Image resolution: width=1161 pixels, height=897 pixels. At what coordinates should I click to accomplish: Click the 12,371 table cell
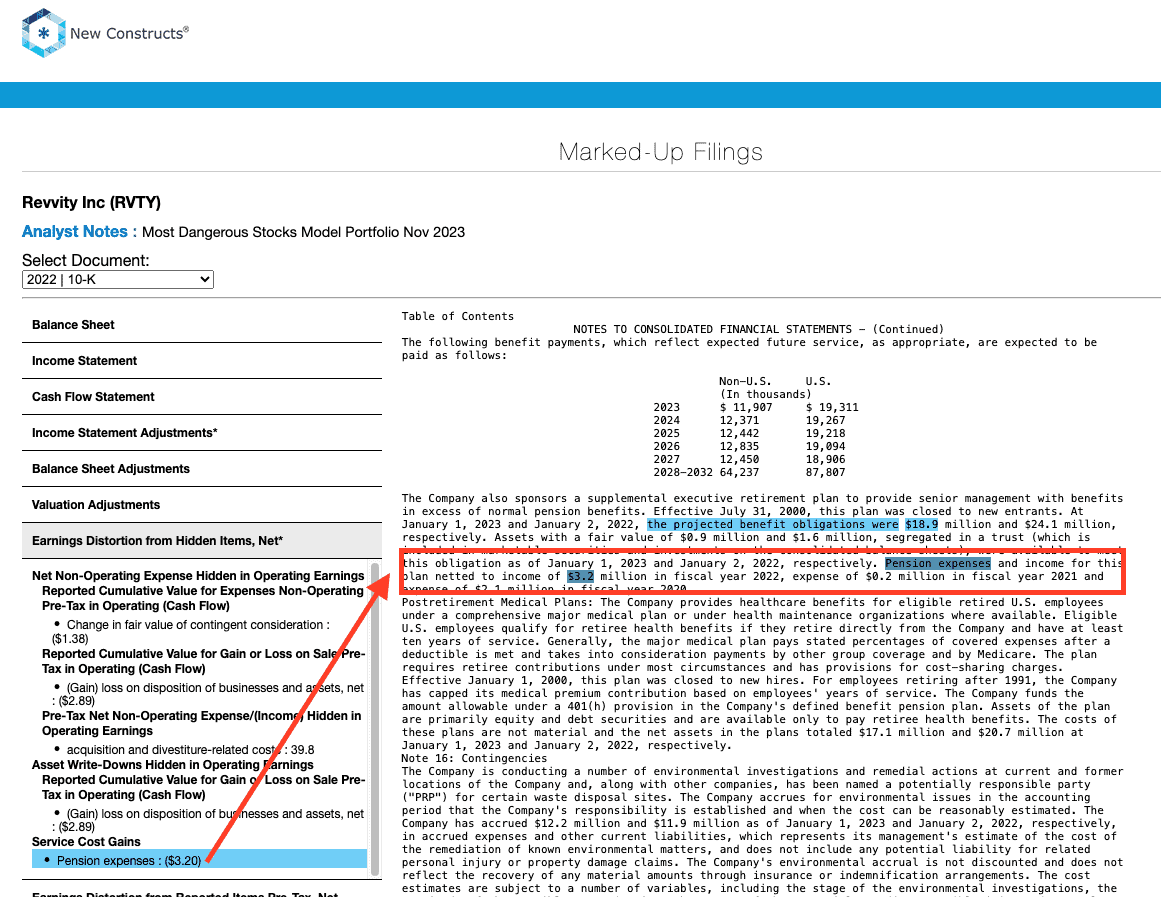739,421
